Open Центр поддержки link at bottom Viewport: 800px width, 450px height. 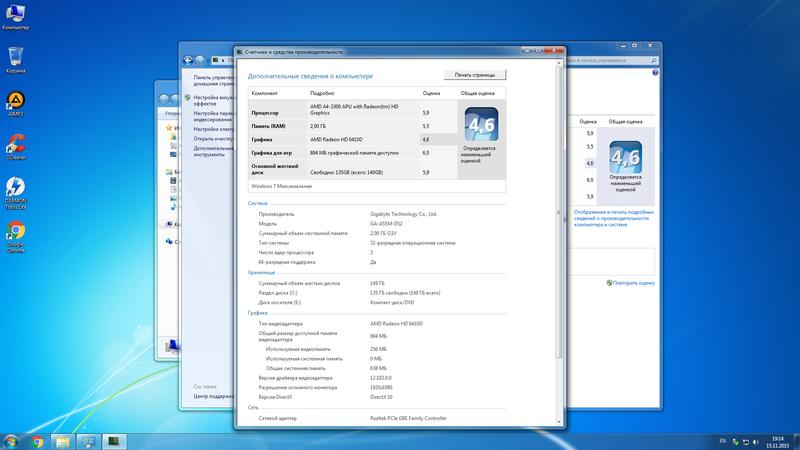(x=213, y=396)
